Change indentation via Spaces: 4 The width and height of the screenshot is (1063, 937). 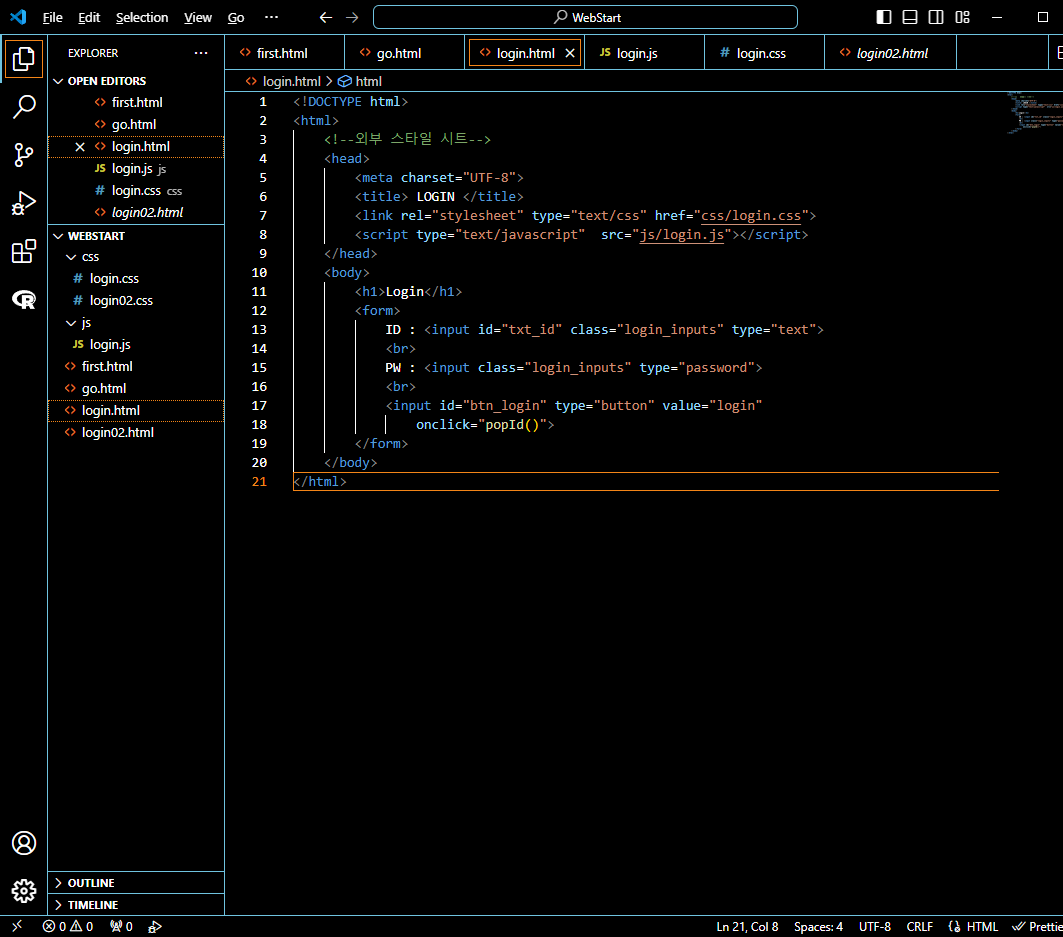(x=818, y=926)
